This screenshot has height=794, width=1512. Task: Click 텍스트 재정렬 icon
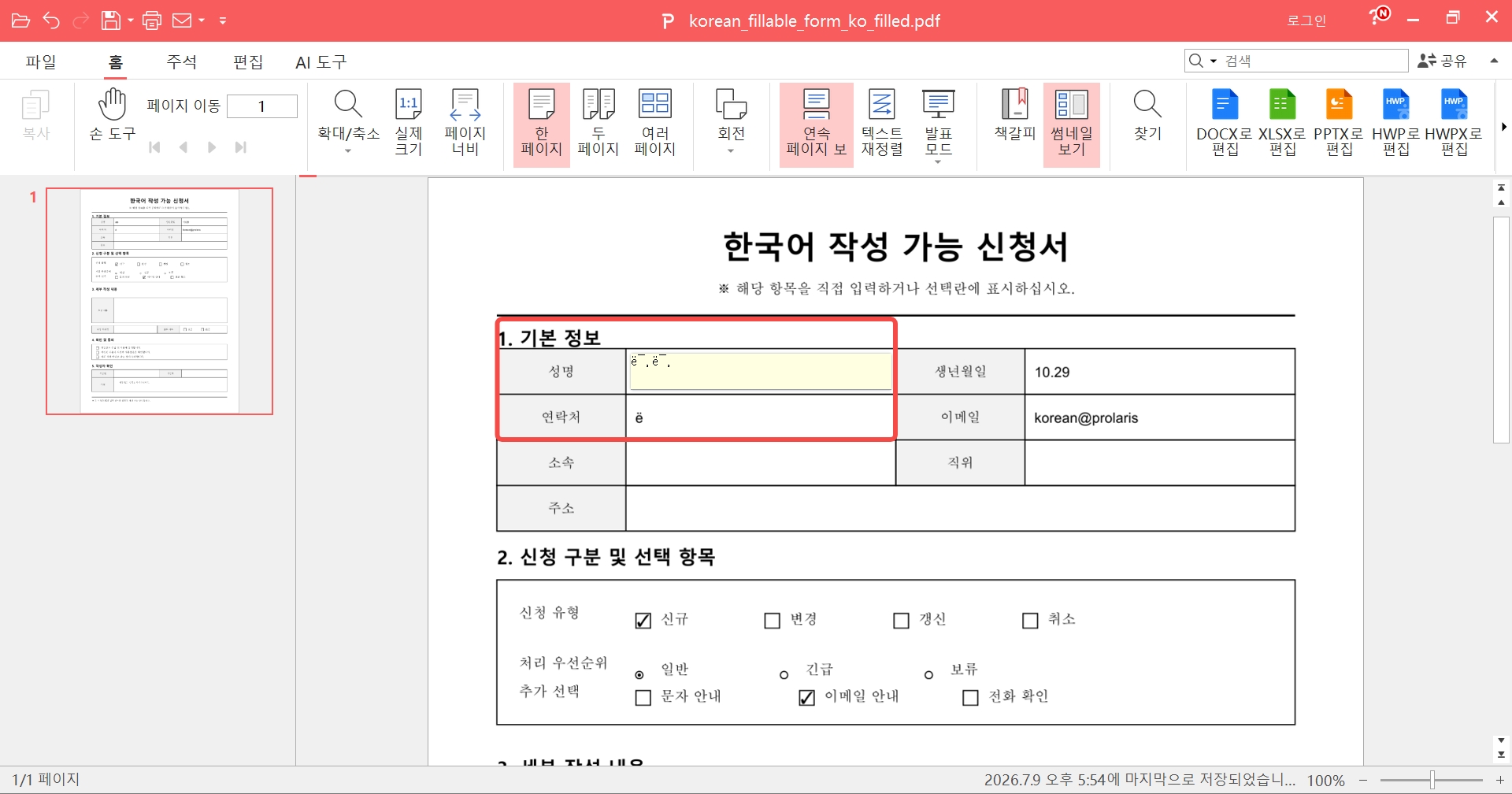[x=882, y=122]
